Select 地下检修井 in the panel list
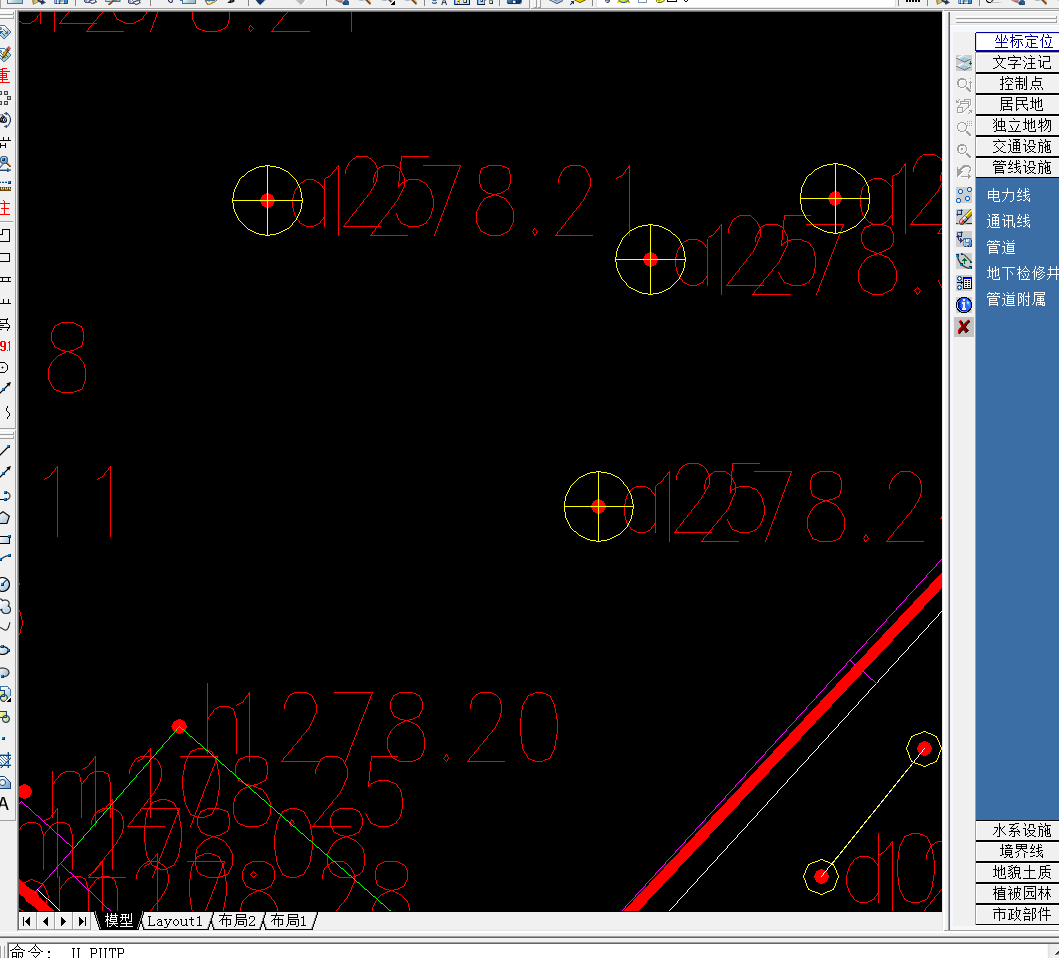Image resolution: width=1059 pixels, height=958 pixels. click(1021, 273)
